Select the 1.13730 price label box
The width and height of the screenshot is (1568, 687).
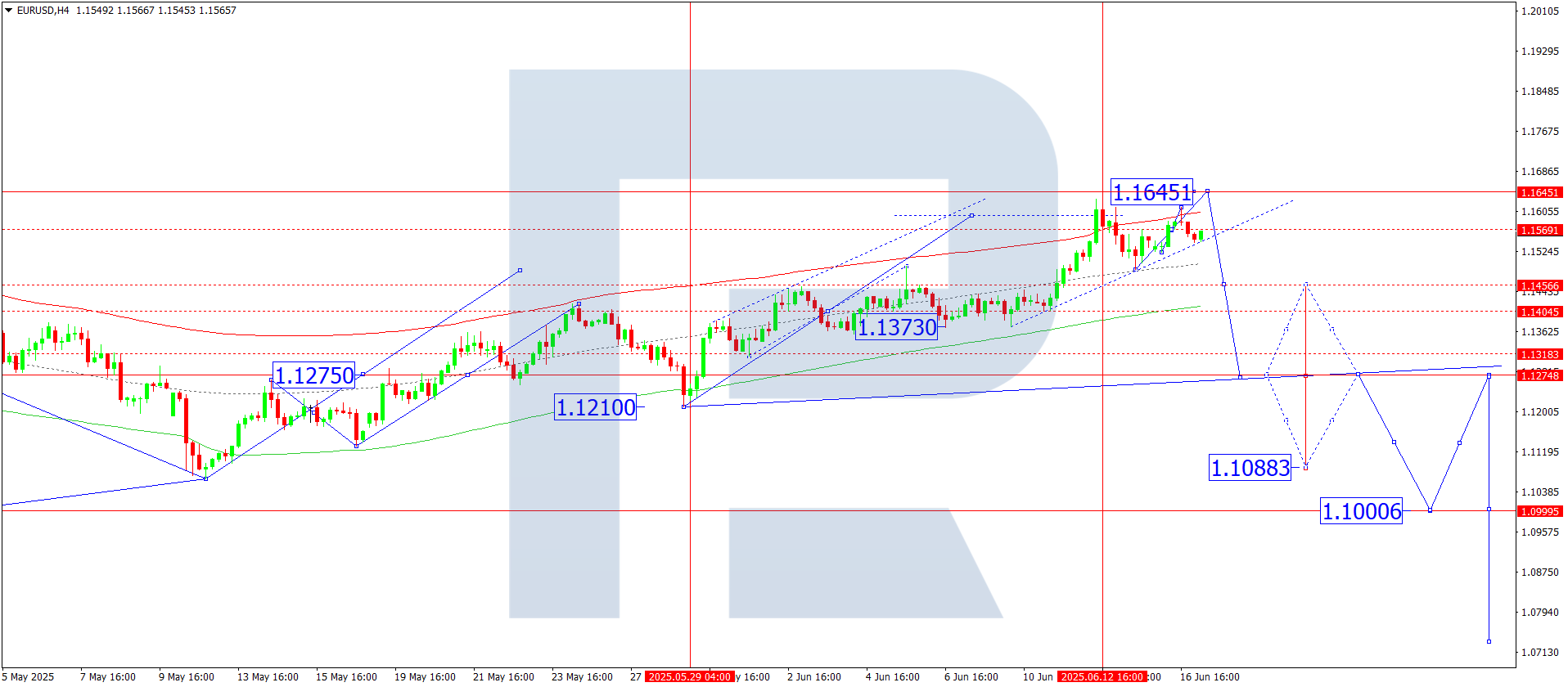pos(897,327)
